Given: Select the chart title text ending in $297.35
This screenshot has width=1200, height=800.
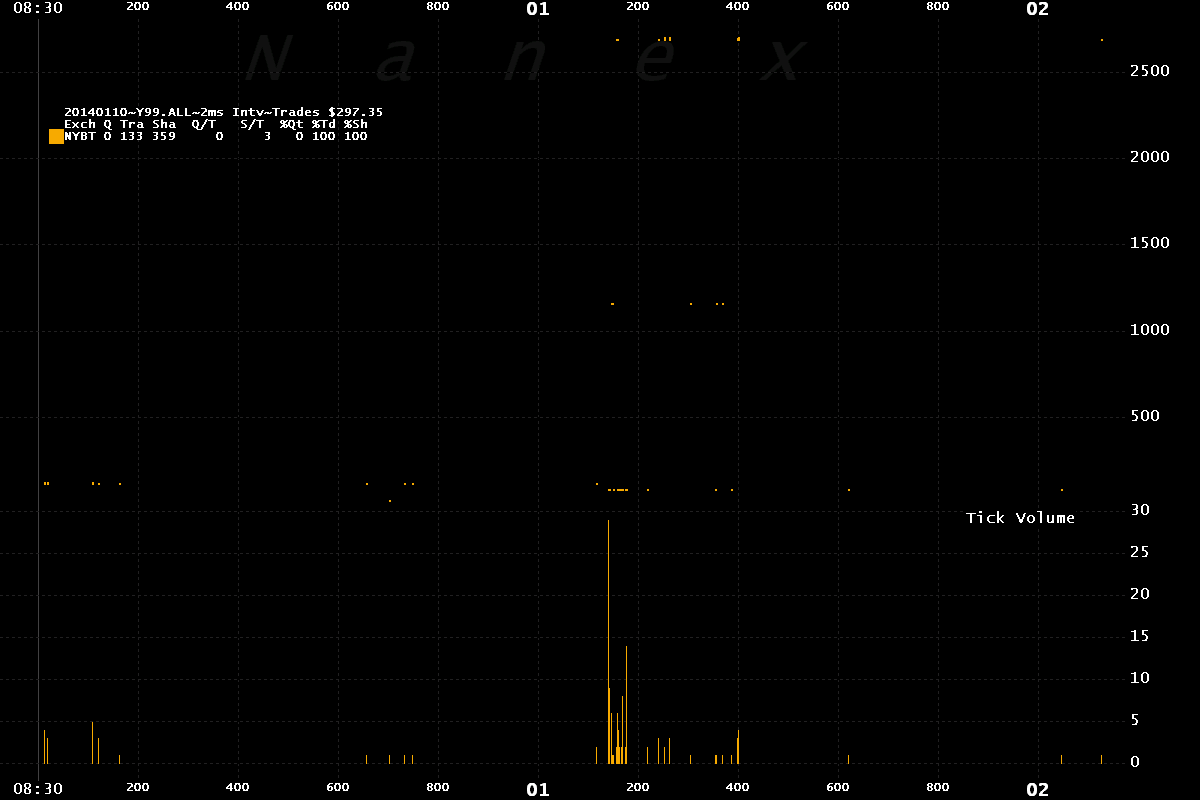Looking at the screenshot, I should (223, 112).
